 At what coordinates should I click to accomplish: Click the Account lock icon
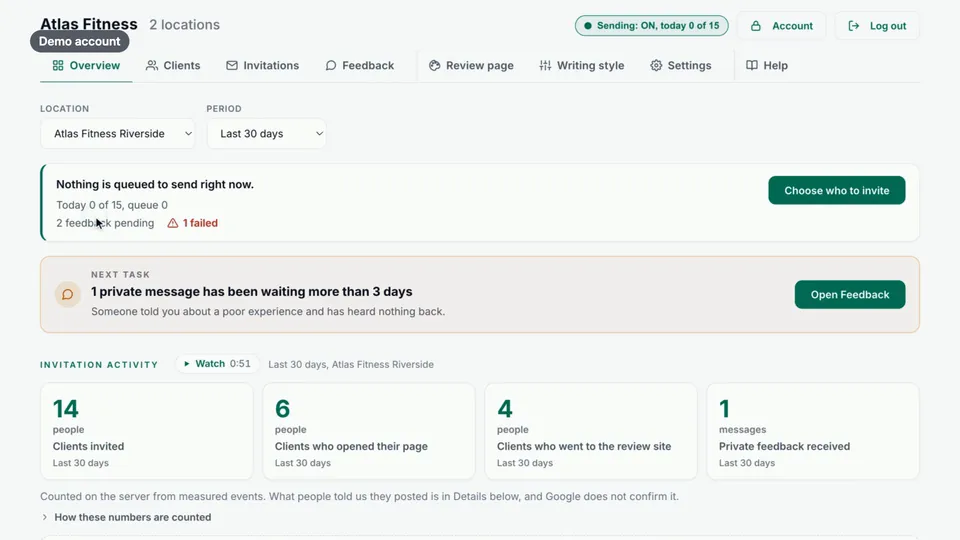point(756,26)
